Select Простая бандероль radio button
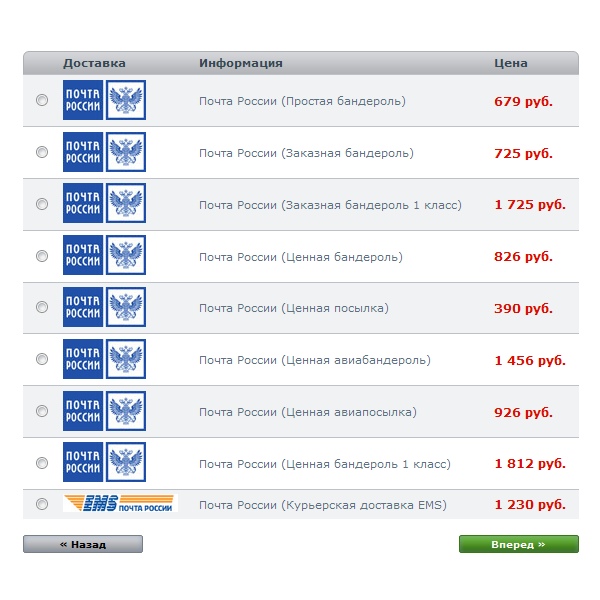 click(x=42, y=100)
